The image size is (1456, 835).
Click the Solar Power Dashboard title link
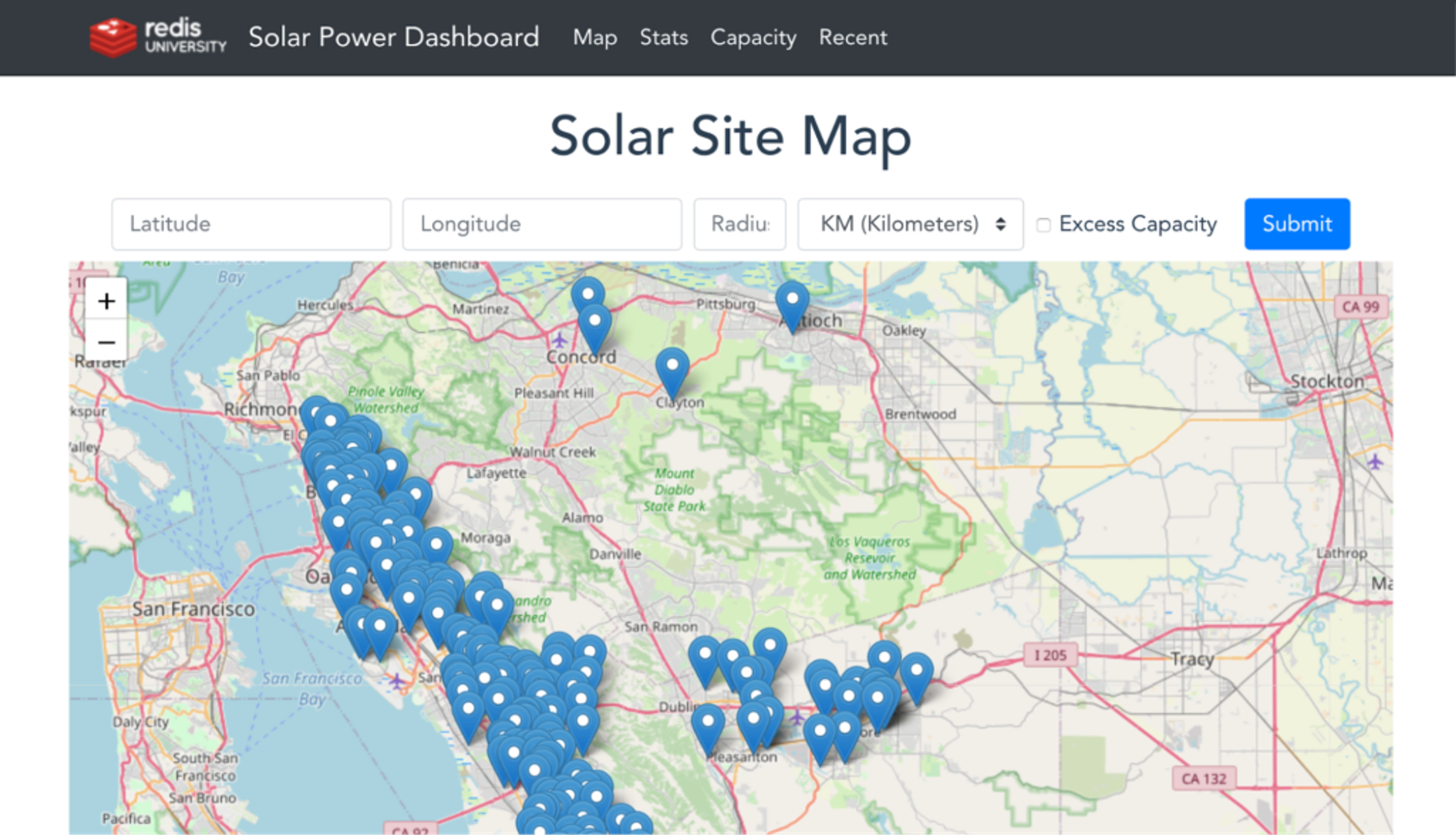click(x=394, y=37)
